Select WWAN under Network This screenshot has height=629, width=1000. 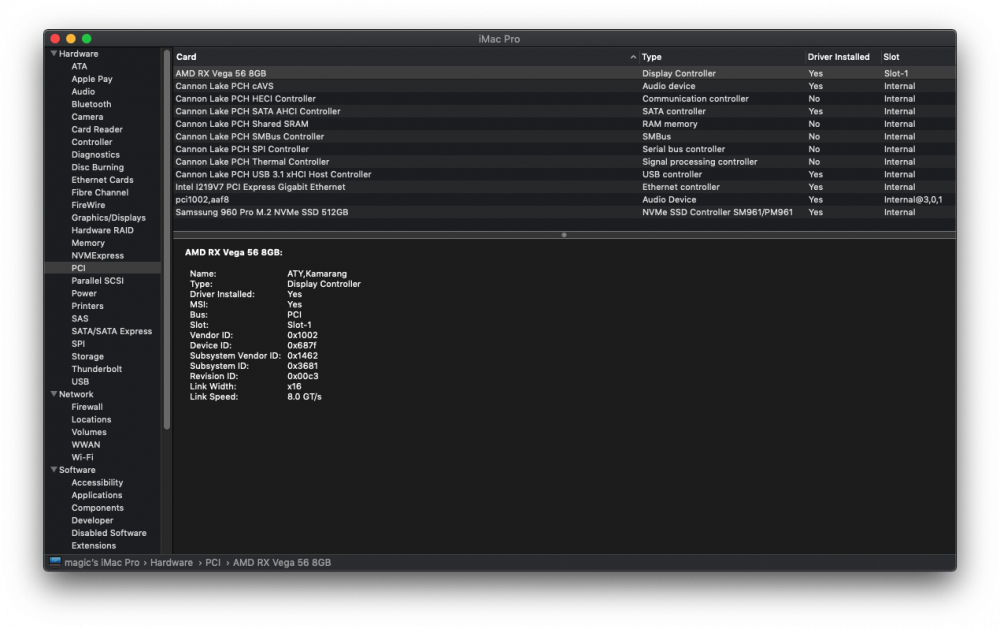tap(85, 445)
